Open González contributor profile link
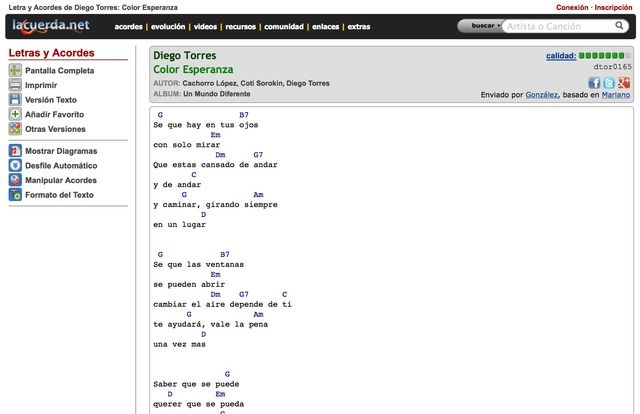 [x=542, y=95]
